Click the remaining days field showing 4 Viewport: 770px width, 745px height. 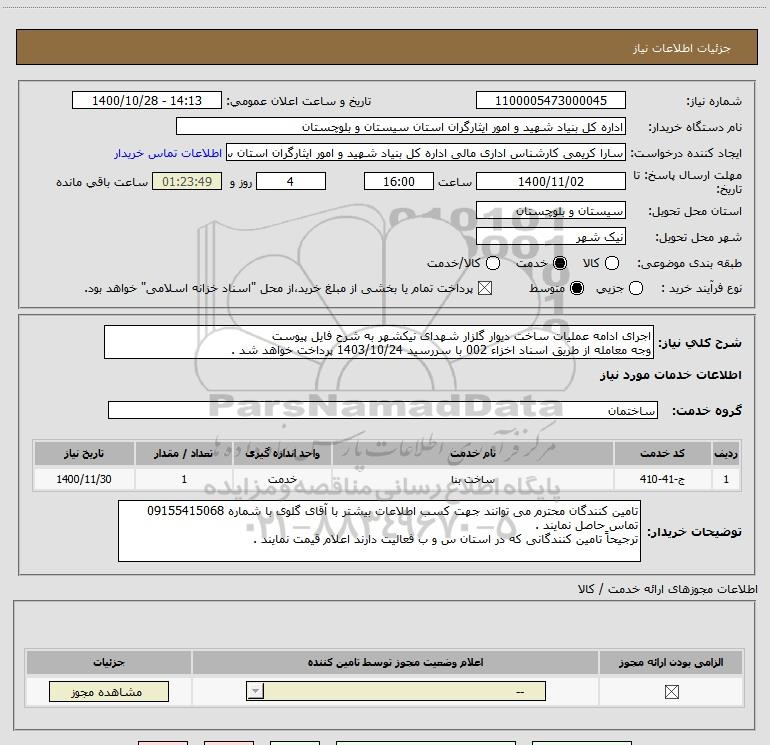tap(291, 181)
